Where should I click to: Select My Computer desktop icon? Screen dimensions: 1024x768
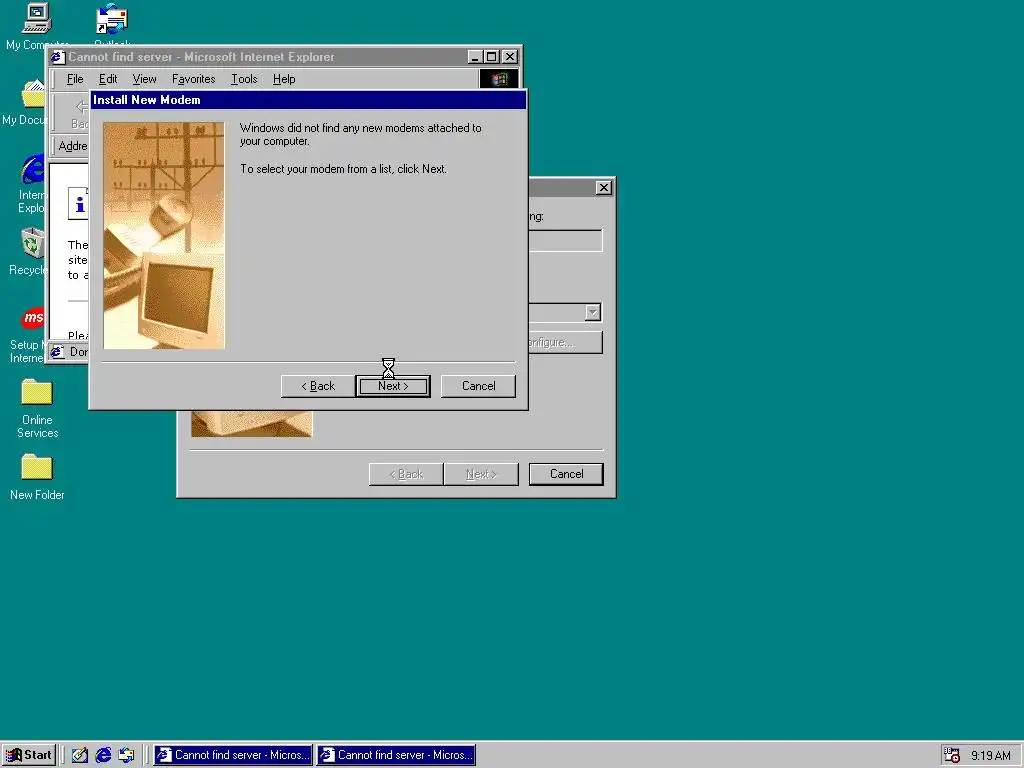click(x=37, y=27)
